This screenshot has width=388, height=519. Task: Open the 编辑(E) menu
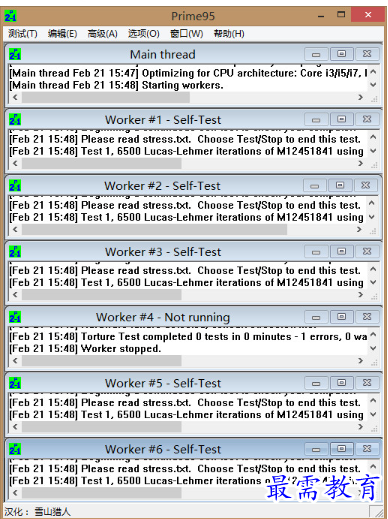[x=62, y=33]
